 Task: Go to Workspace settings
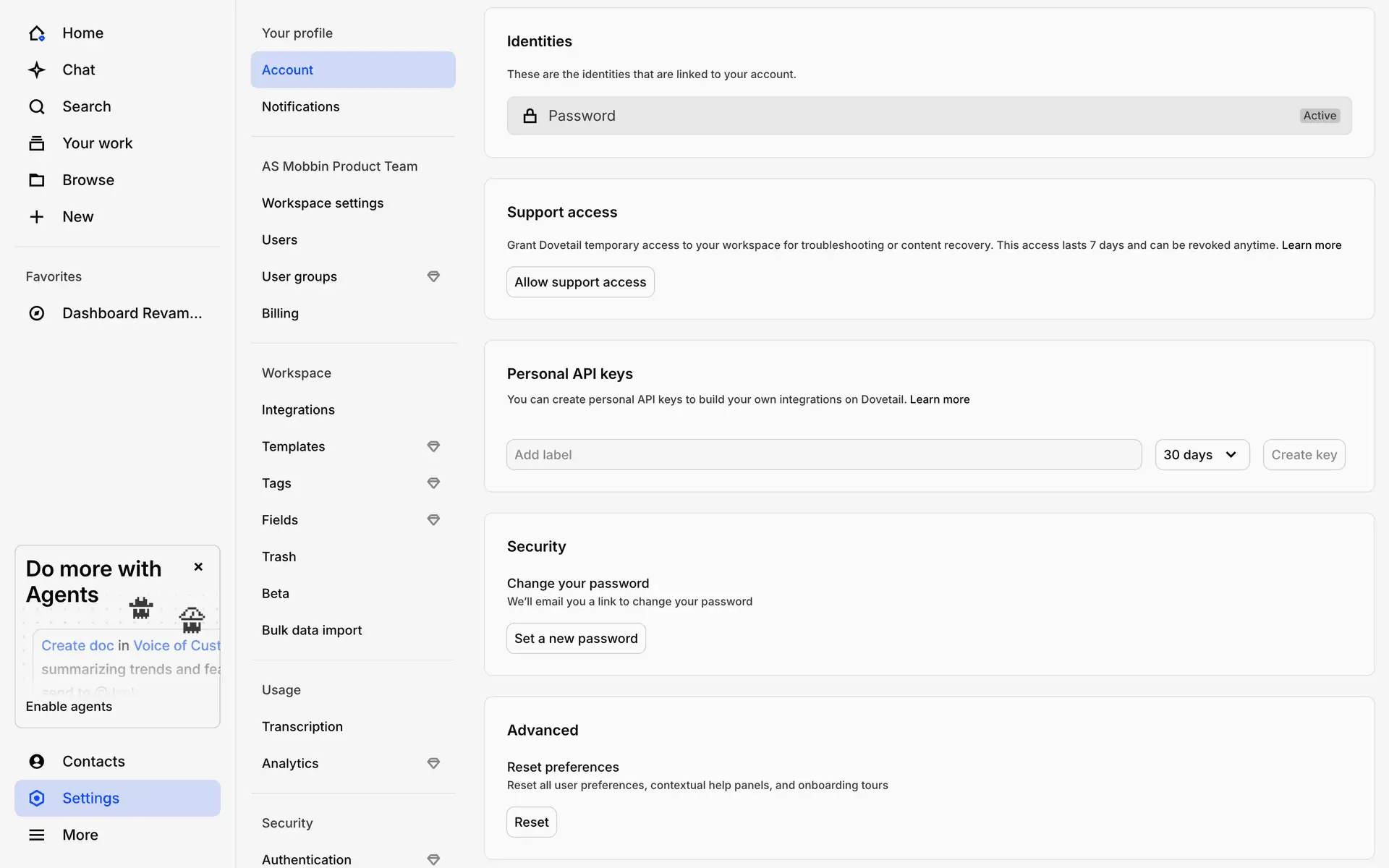tap(323, 203)
